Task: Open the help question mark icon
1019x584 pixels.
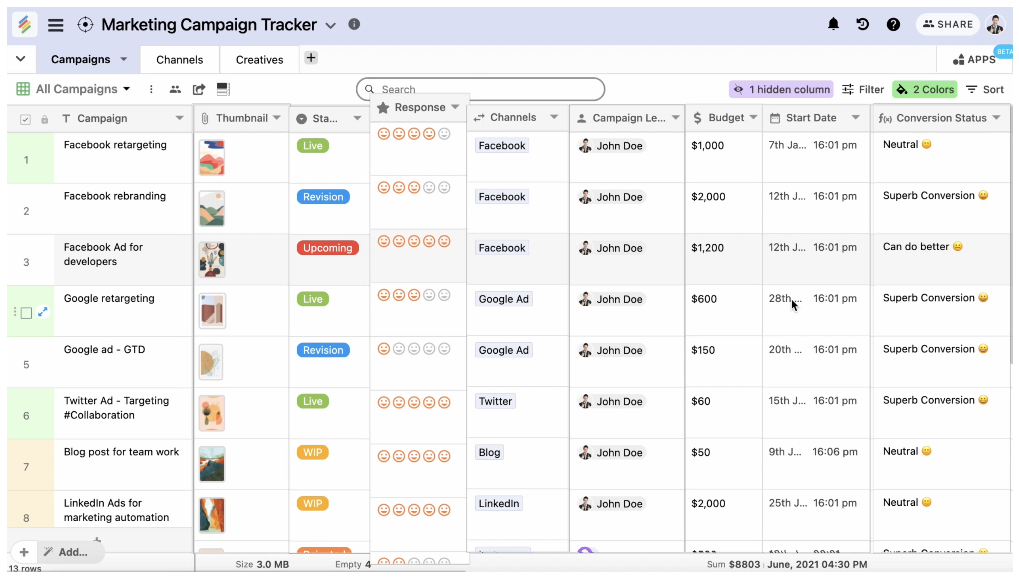Action: (x=894, y=25)
